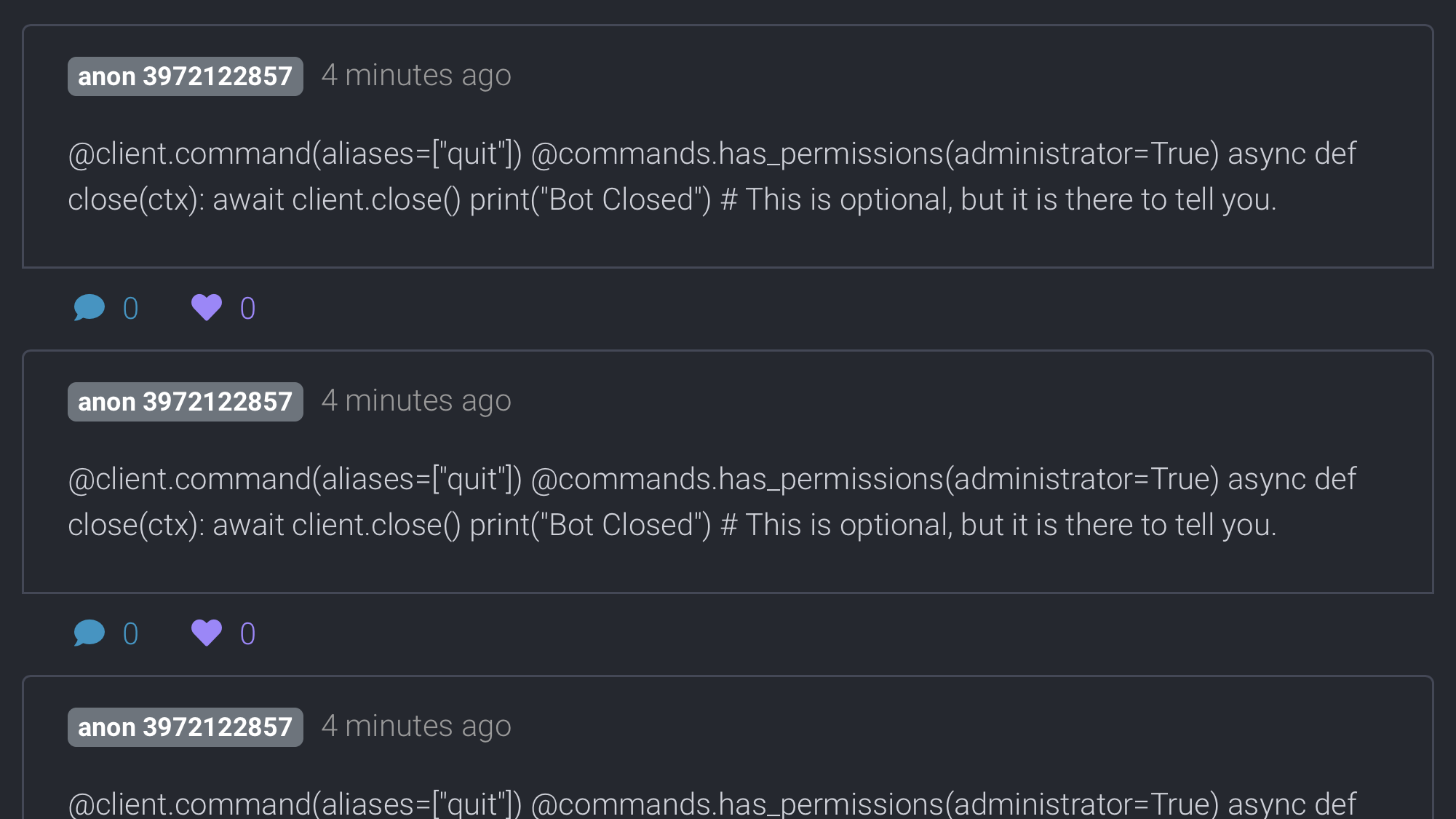Viewport: 1456px width, 819px height.
Task: Click the bottom post's "4 minutes ago" timestamp
Action: (x=416, y=727)
